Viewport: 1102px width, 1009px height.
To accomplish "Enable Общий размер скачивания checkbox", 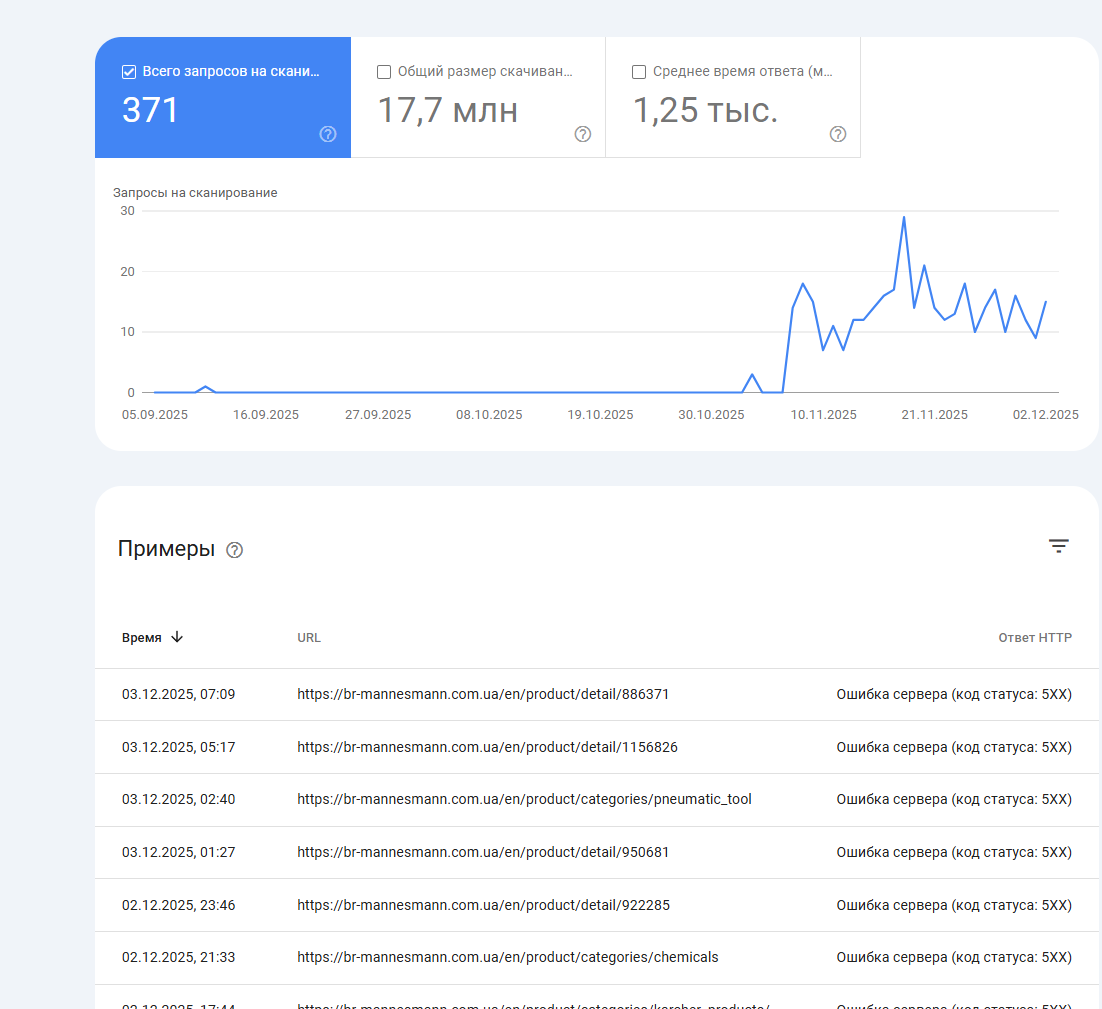I will [384, 72].
